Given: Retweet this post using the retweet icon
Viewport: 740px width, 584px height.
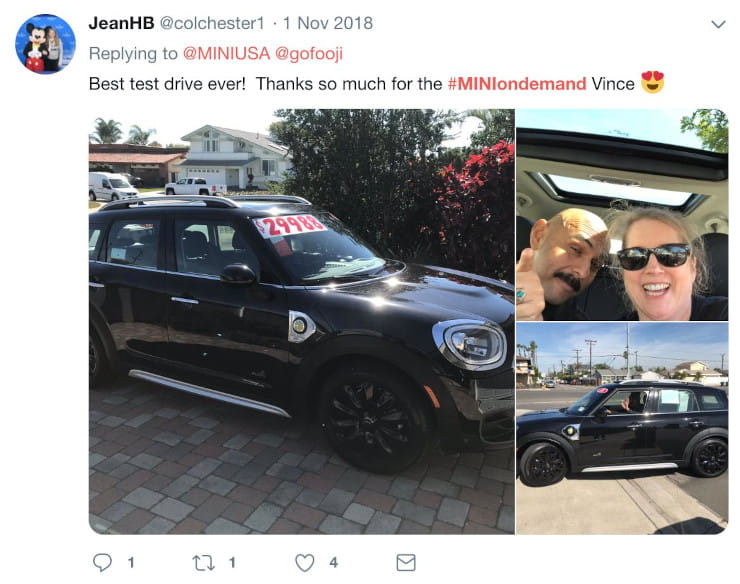Looking at the screenshot, I should coord(203,563).
